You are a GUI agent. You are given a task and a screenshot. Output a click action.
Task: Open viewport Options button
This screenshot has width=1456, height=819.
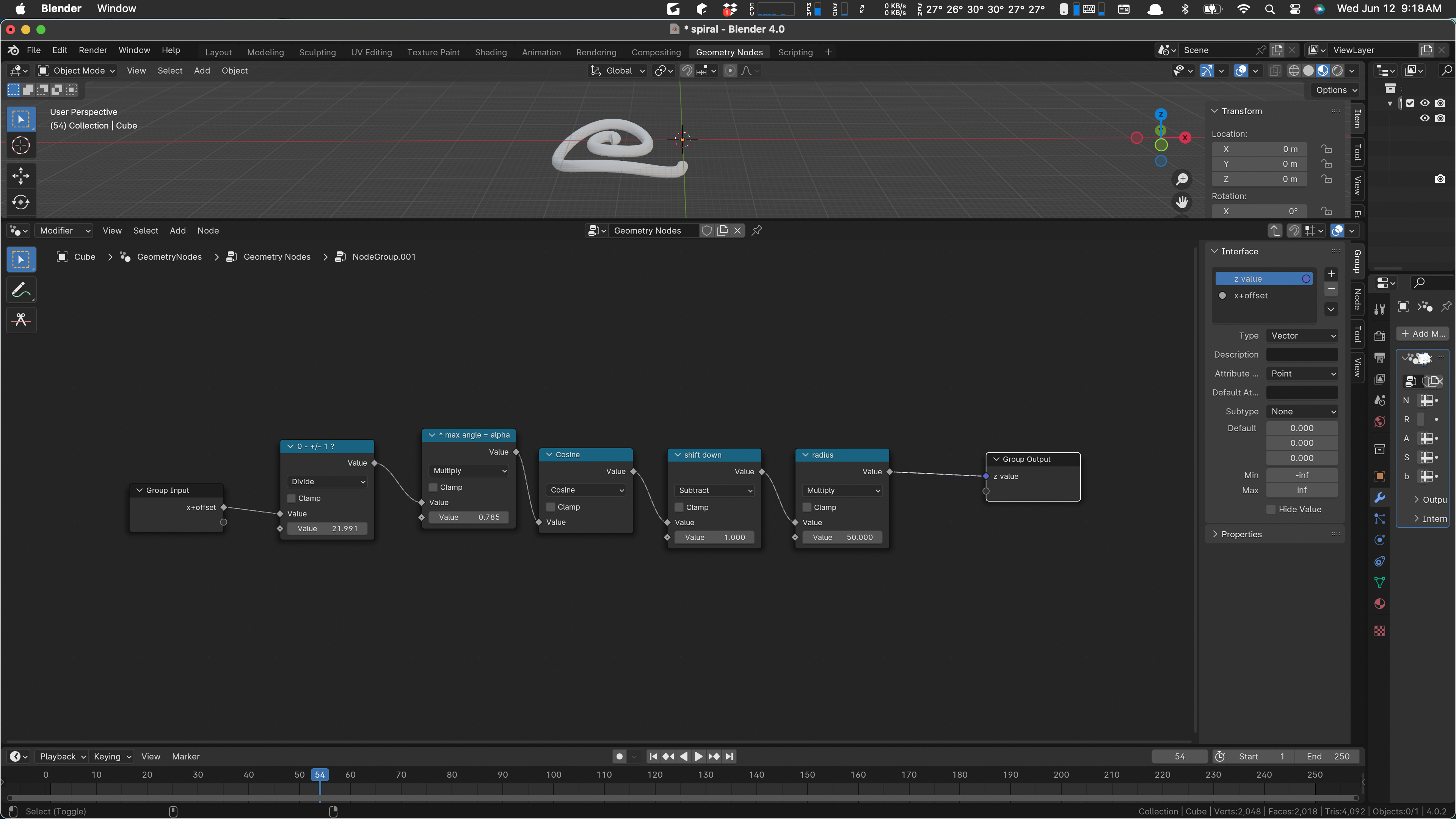1335,90
